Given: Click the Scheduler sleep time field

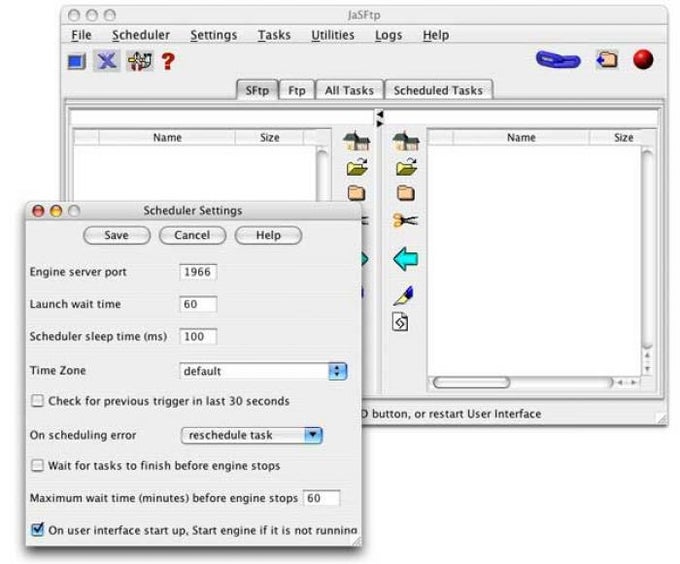Looking at the screenshot, I should (x=198, y=336).
